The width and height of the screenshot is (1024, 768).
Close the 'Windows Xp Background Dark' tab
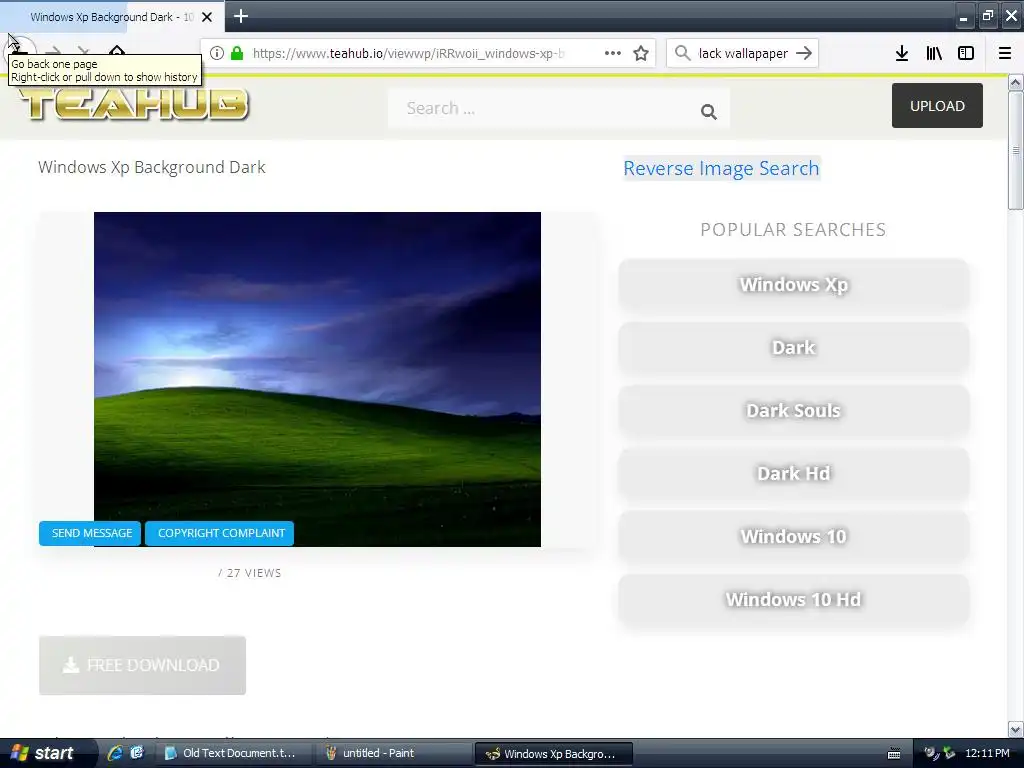tap(207, 17)
